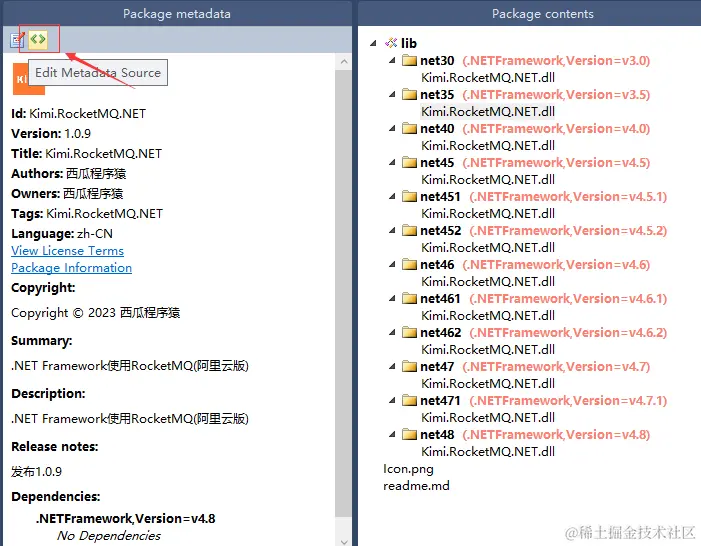The height and width of the screenshot is (546, 701).
Task: Click the Package contents panel header
Action: (529, 13)
